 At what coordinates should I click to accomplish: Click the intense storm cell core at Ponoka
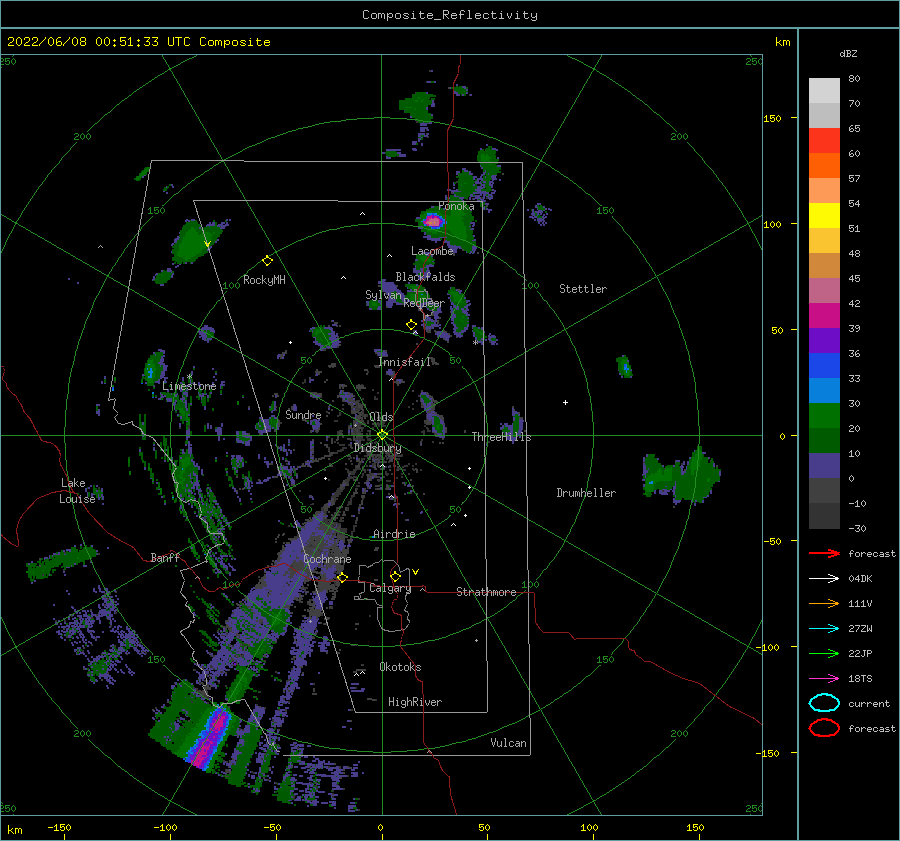point(433,220)
